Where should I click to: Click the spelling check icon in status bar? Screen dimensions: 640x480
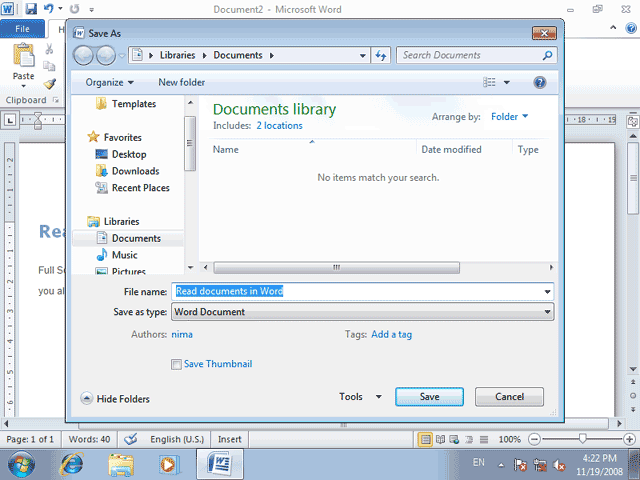(131, 439)
